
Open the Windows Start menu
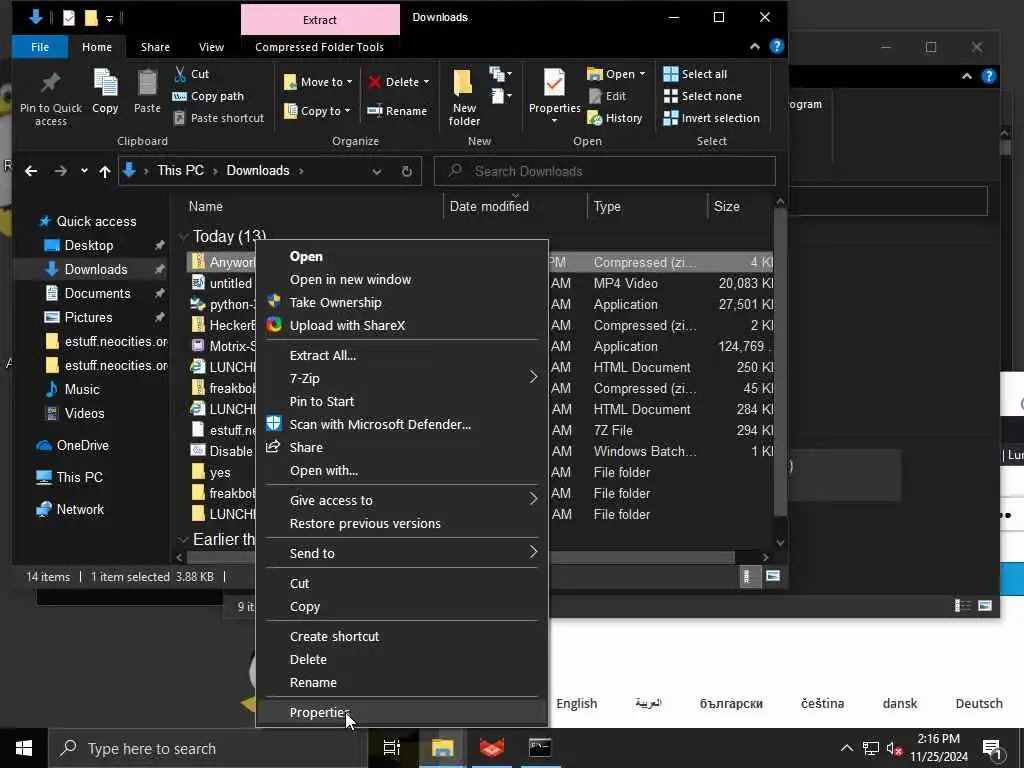pos(24,748)
